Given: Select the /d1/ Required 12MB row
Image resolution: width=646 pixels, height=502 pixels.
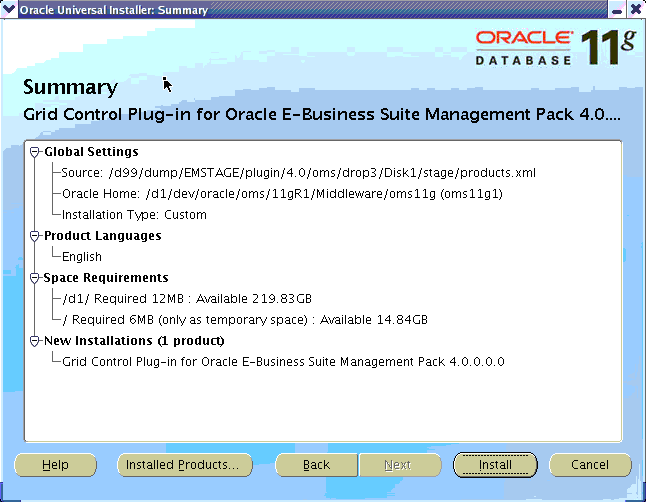Looking at the screenshot, I should coord(187,299).
